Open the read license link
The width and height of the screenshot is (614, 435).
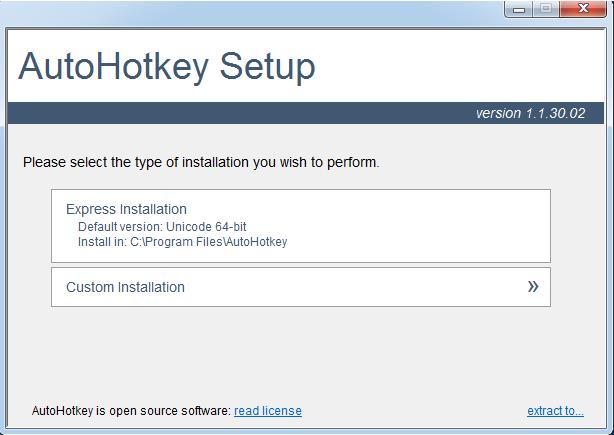pos(268,411)
